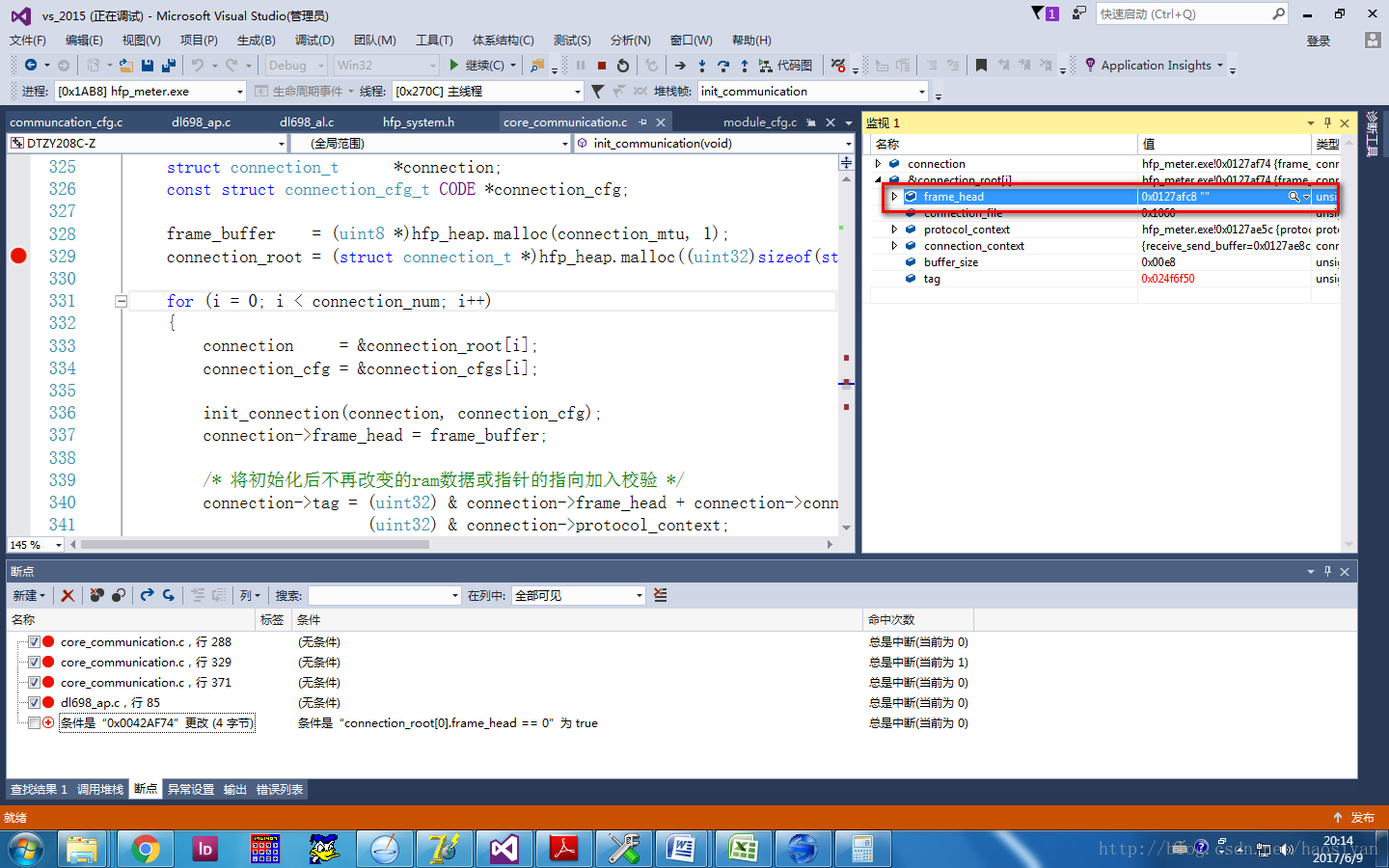
Task: Pin the 监视 1 watch panel
Action: [x=1327, y=122]
